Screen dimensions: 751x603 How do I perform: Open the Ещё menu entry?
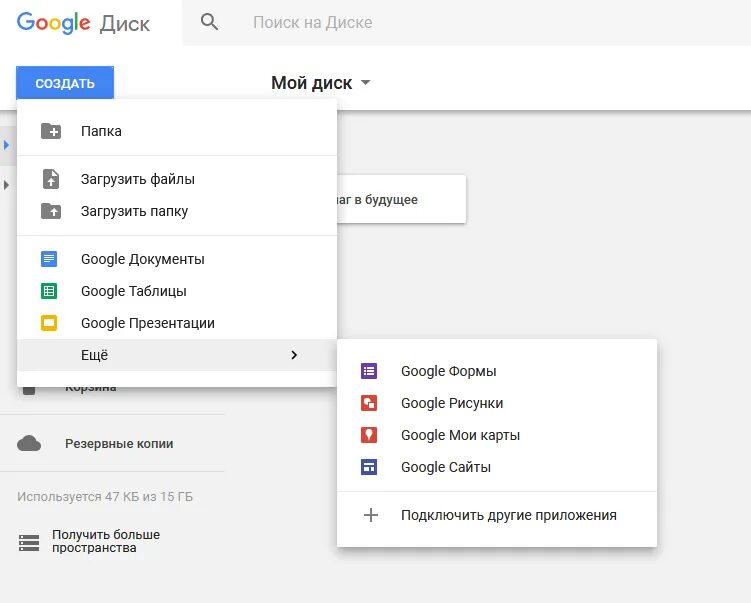(177, 355)
